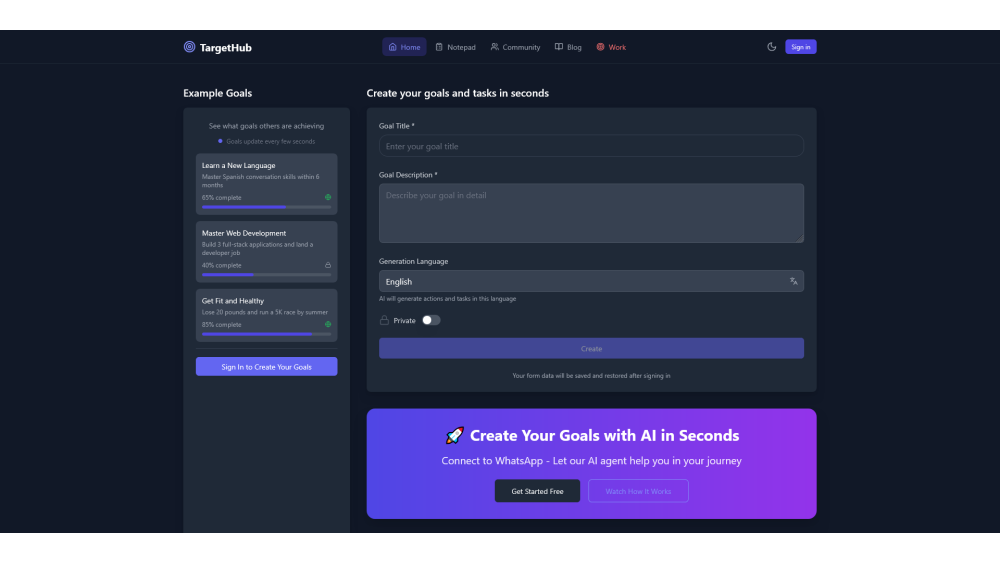Click the TargetHub brand name
Screen dimensions: 1000x563
(226, 47)
